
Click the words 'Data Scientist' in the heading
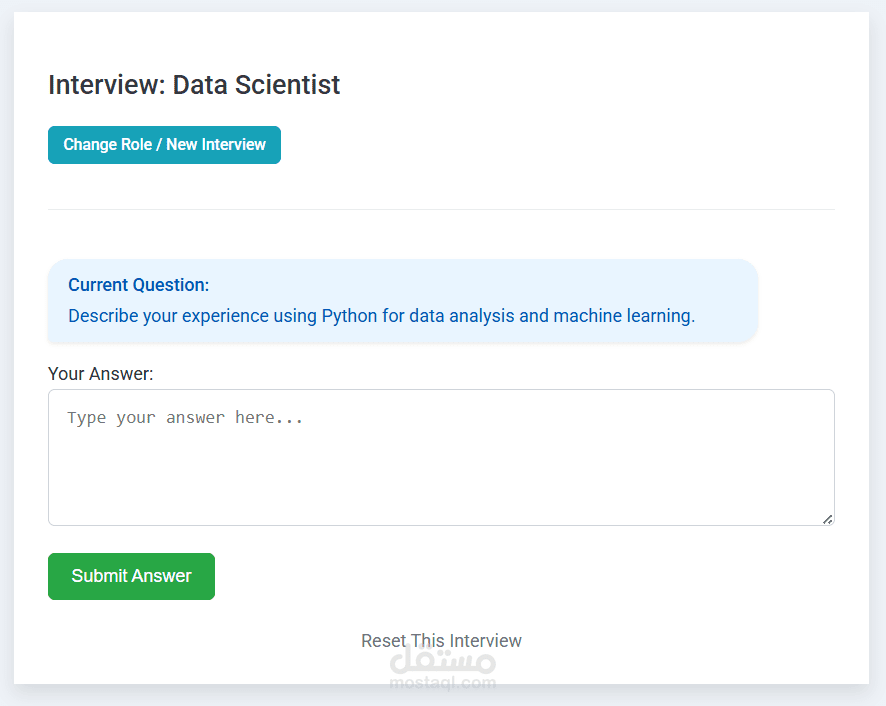pyautogui.click(x=256, y=85)
